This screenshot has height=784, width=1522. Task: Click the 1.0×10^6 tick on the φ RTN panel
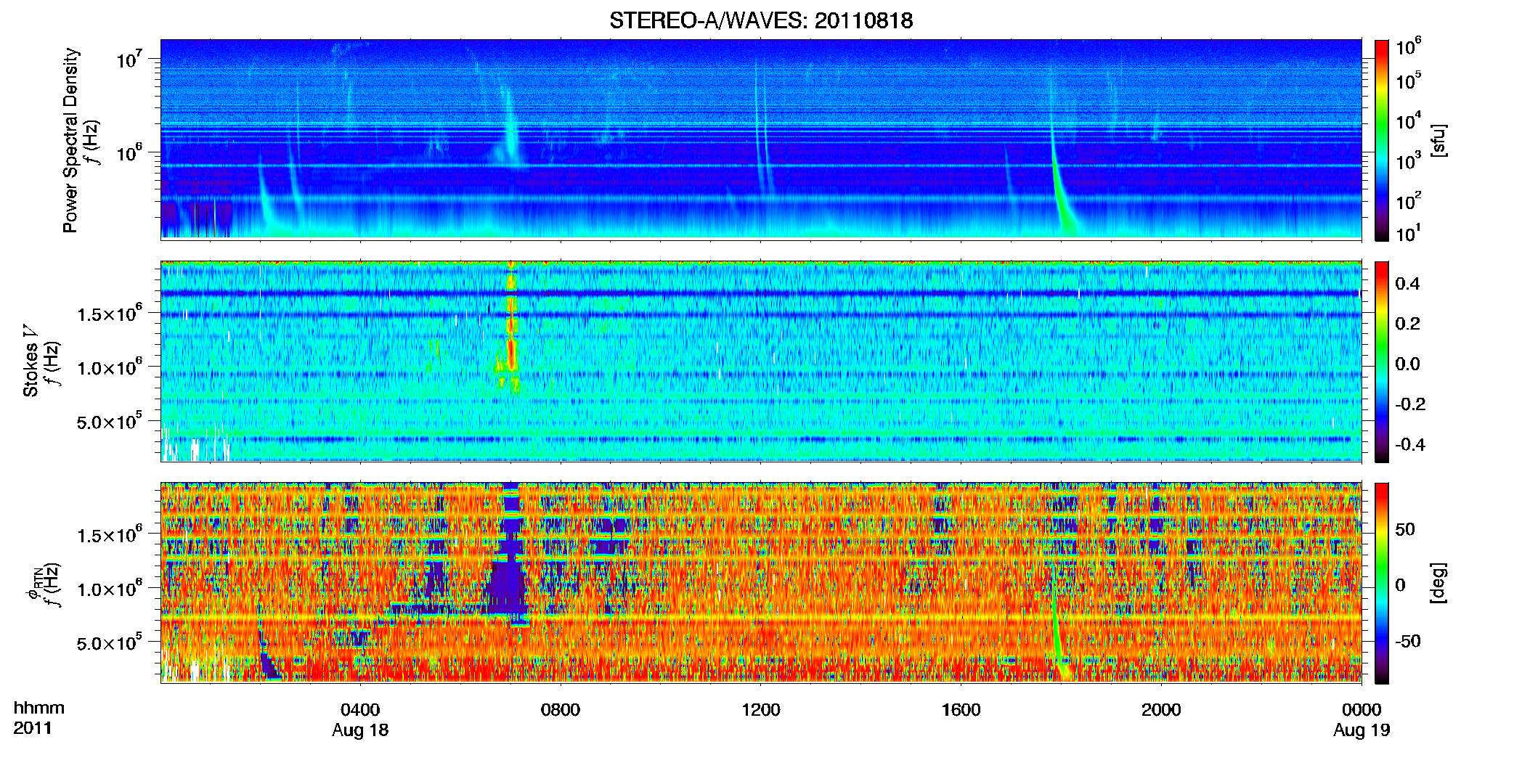pyautogui.click(x=110, y=589)
